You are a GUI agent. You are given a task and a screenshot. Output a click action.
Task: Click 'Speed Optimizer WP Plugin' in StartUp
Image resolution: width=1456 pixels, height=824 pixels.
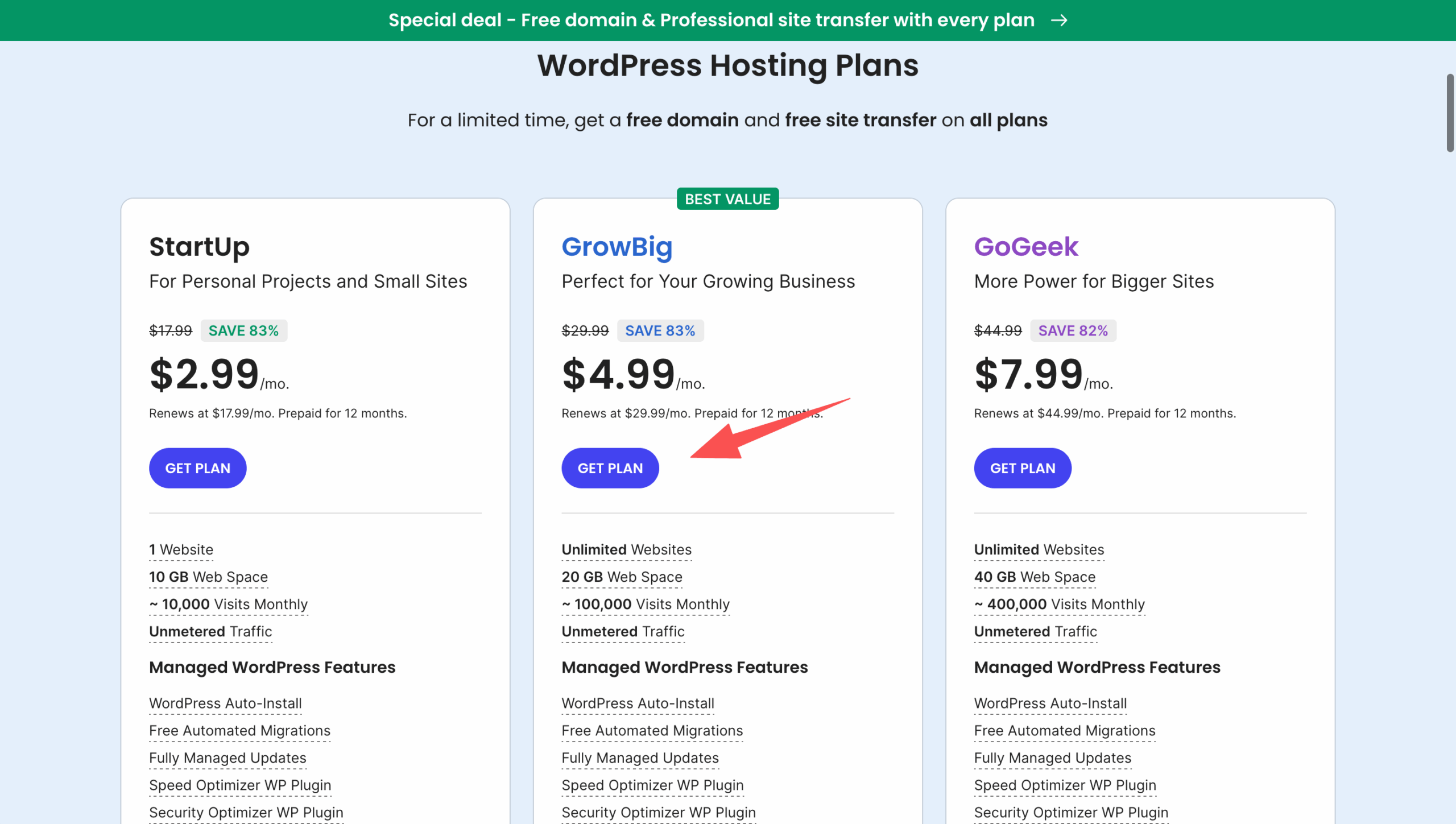[240, 785]
